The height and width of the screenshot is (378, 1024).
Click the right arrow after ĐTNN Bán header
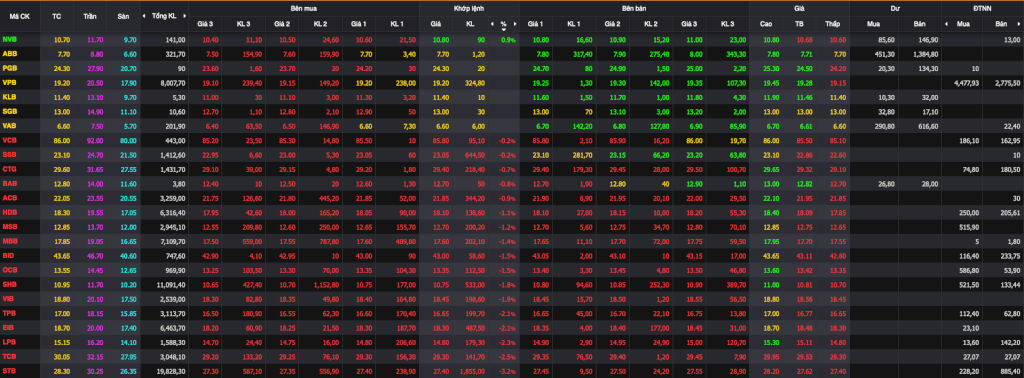click(1019, 24)
